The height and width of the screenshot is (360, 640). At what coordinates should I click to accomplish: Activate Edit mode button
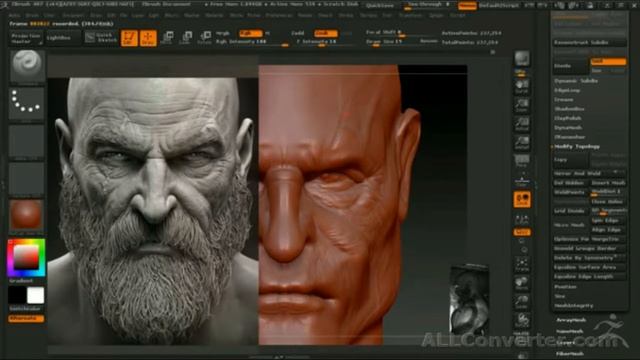click(129, 38)
